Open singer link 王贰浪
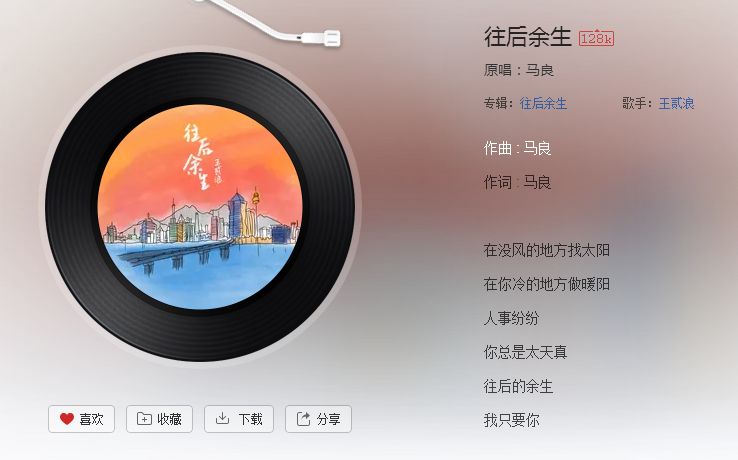This screenshot has height=460, width=738. point(676,103)
